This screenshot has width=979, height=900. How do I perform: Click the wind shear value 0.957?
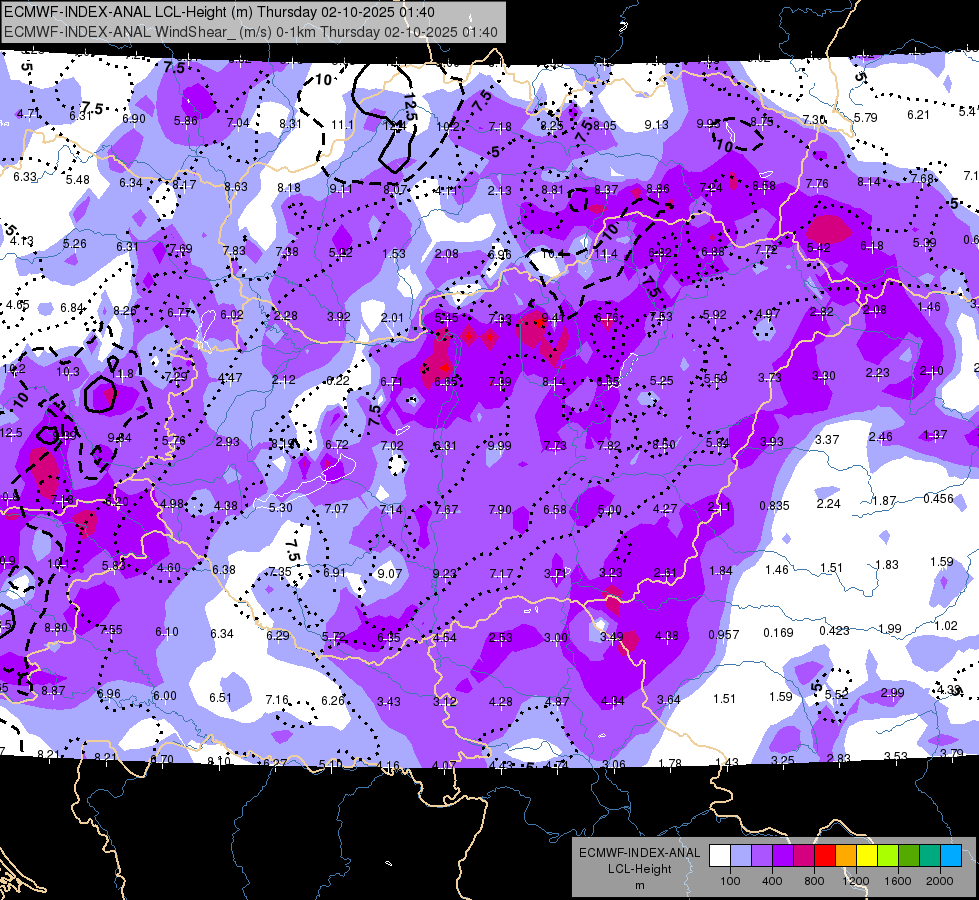(724, 635)
